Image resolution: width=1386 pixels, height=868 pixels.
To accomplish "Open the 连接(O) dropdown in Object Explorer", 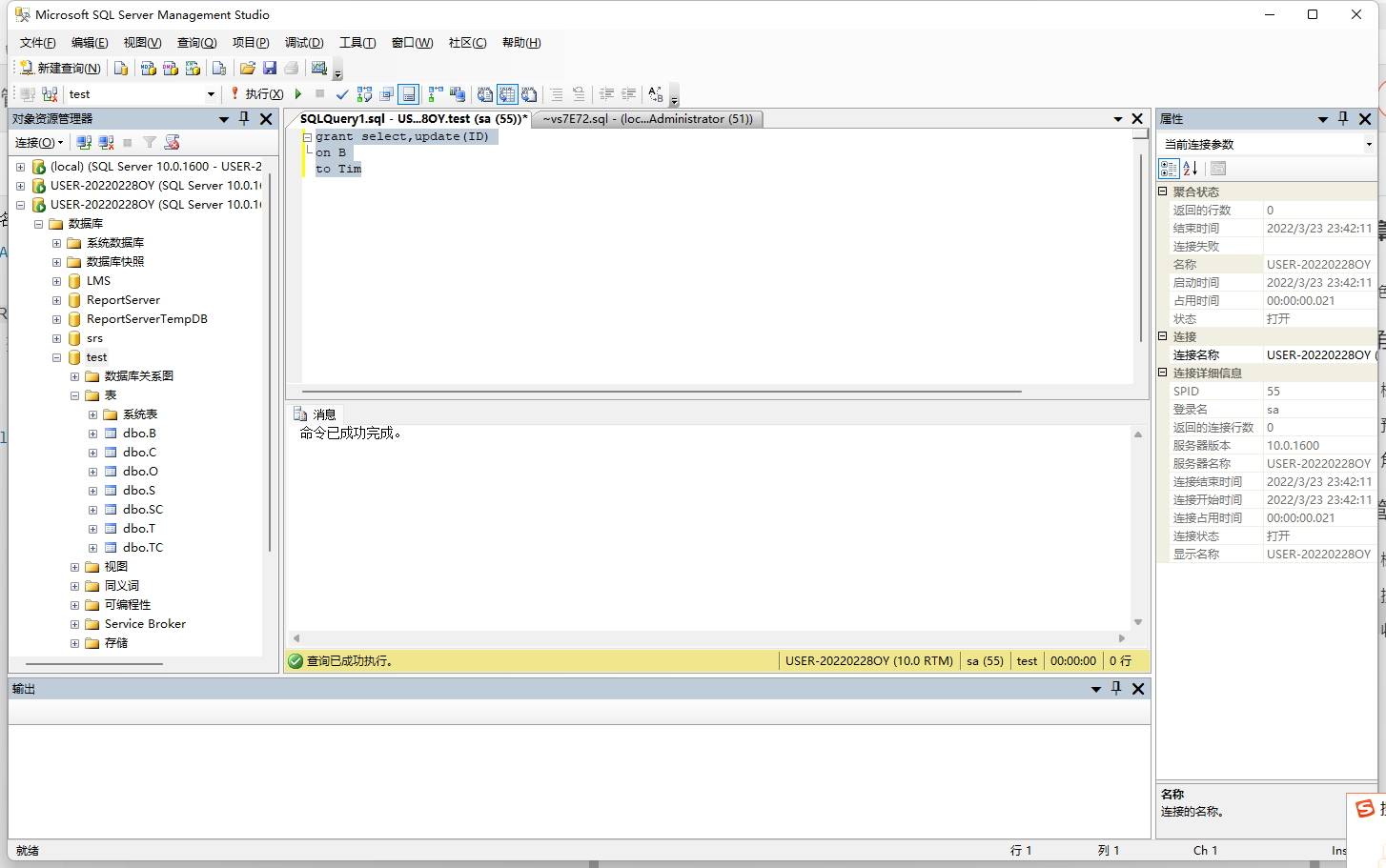I will coord(38,142).
